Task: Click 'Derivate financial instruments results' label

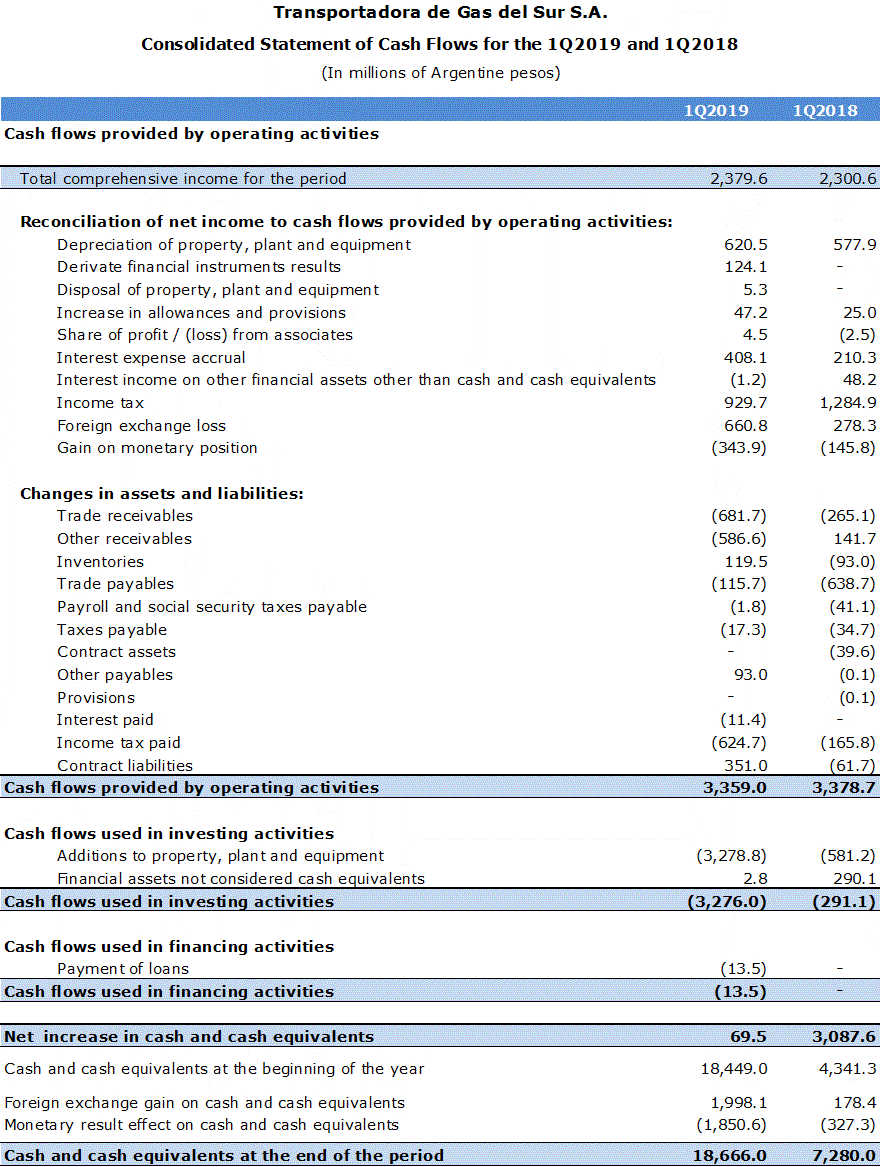Action: 199,266
